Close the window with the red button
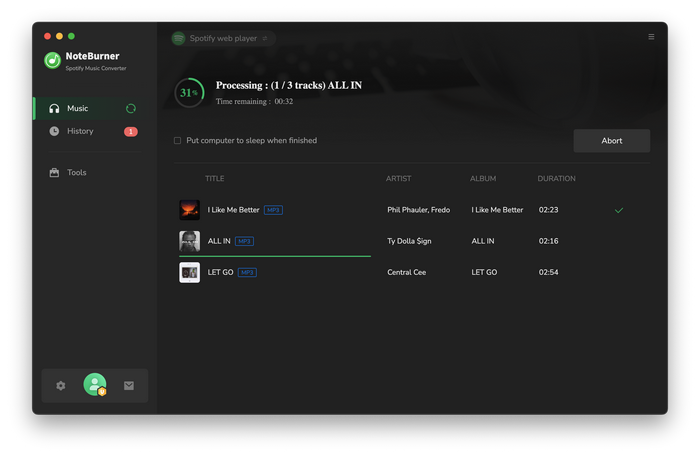Image resolution: width=700 pixels, height=457 pixels. click(47, 36)
